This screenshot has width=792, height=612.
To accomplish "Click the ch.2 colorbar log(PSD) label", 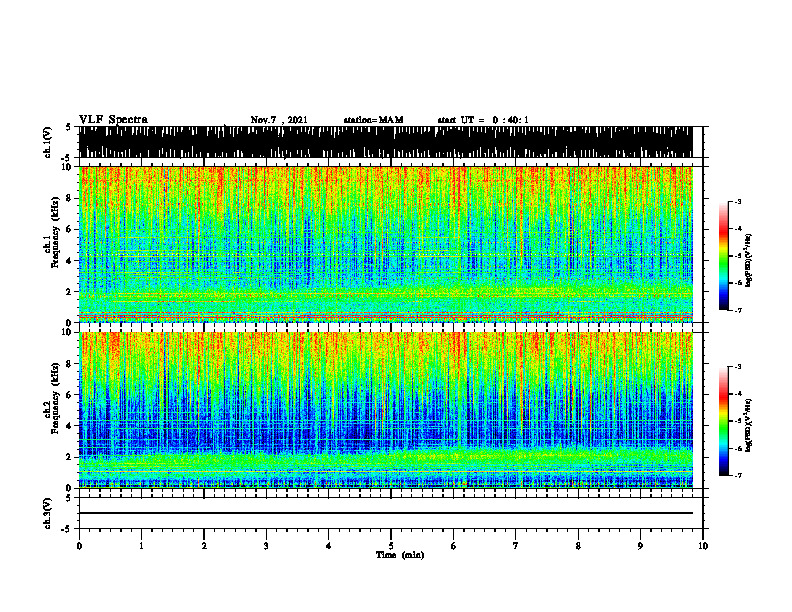I will click(x=749, y=425).
